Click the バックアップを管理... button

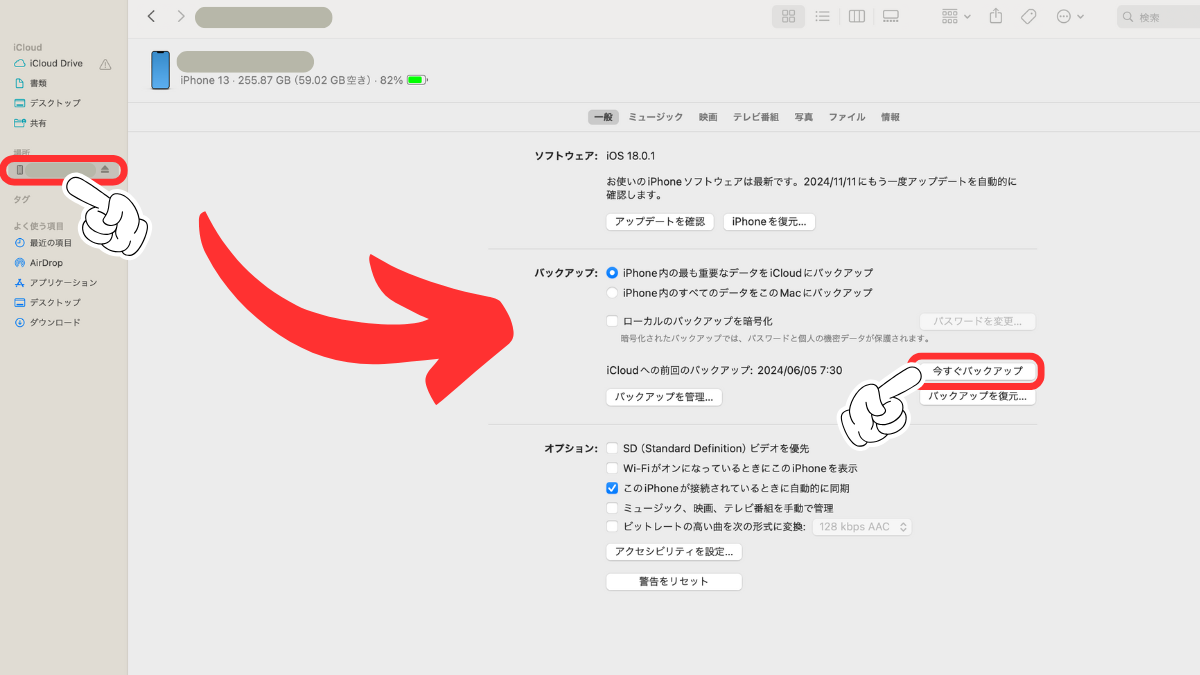coord(664,397)
